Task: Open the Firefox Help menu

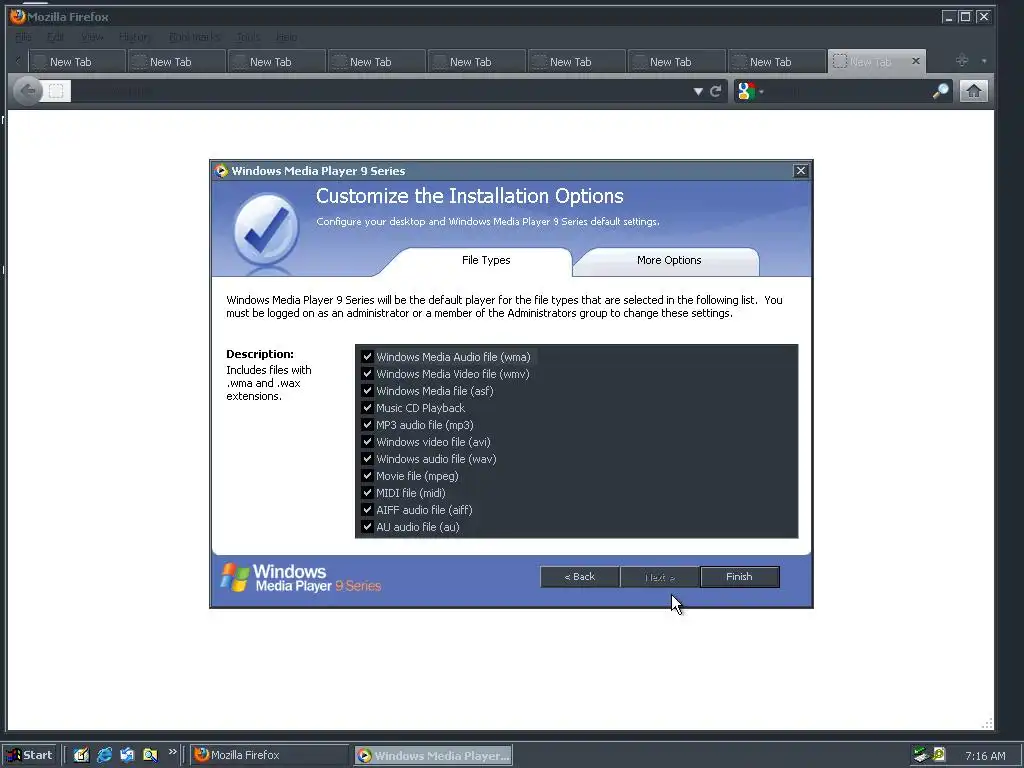Action: pos(286,37)
